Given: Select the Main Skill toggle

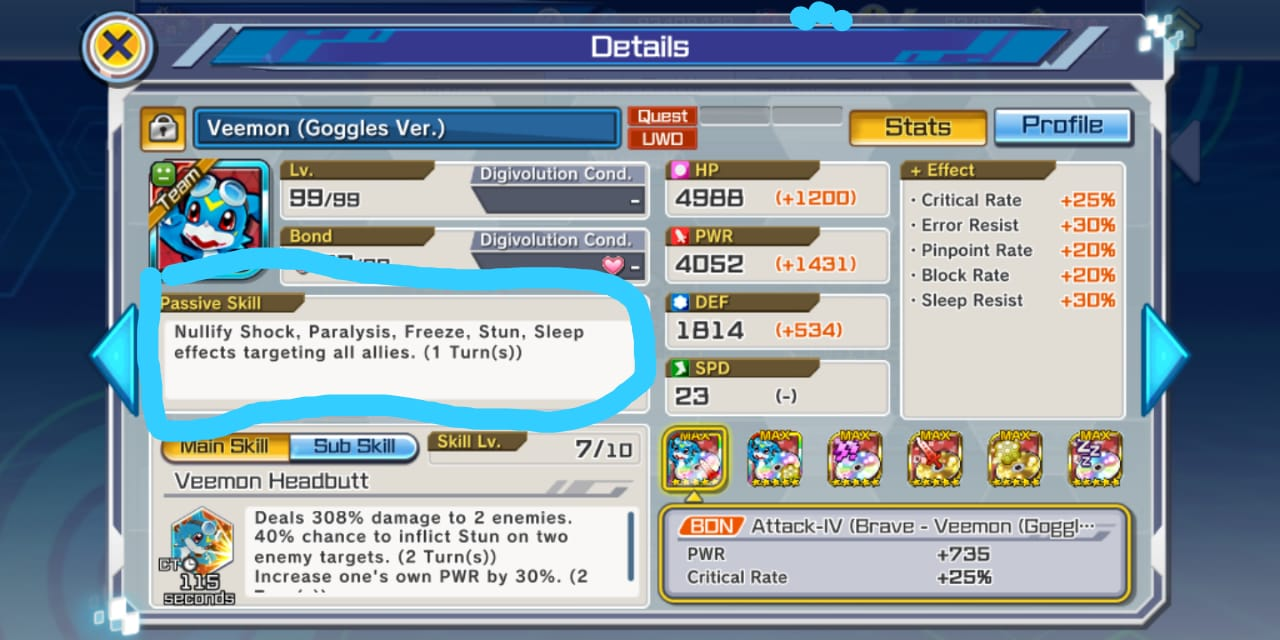Looking at the screenshot, I should pos(226,447).
